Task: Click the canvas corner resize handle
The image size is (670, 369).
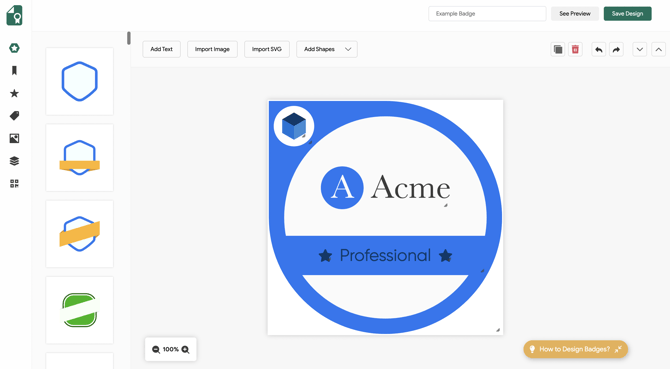Action: pos(498,330)
